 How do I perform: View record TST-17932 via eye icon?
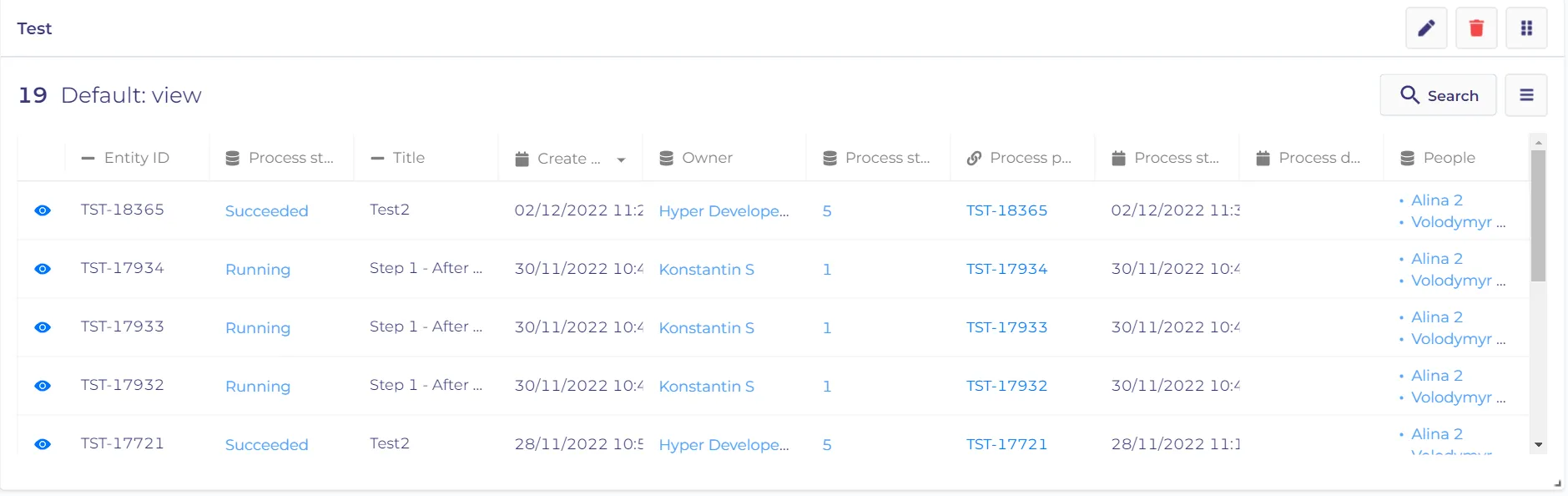point(43,386)
